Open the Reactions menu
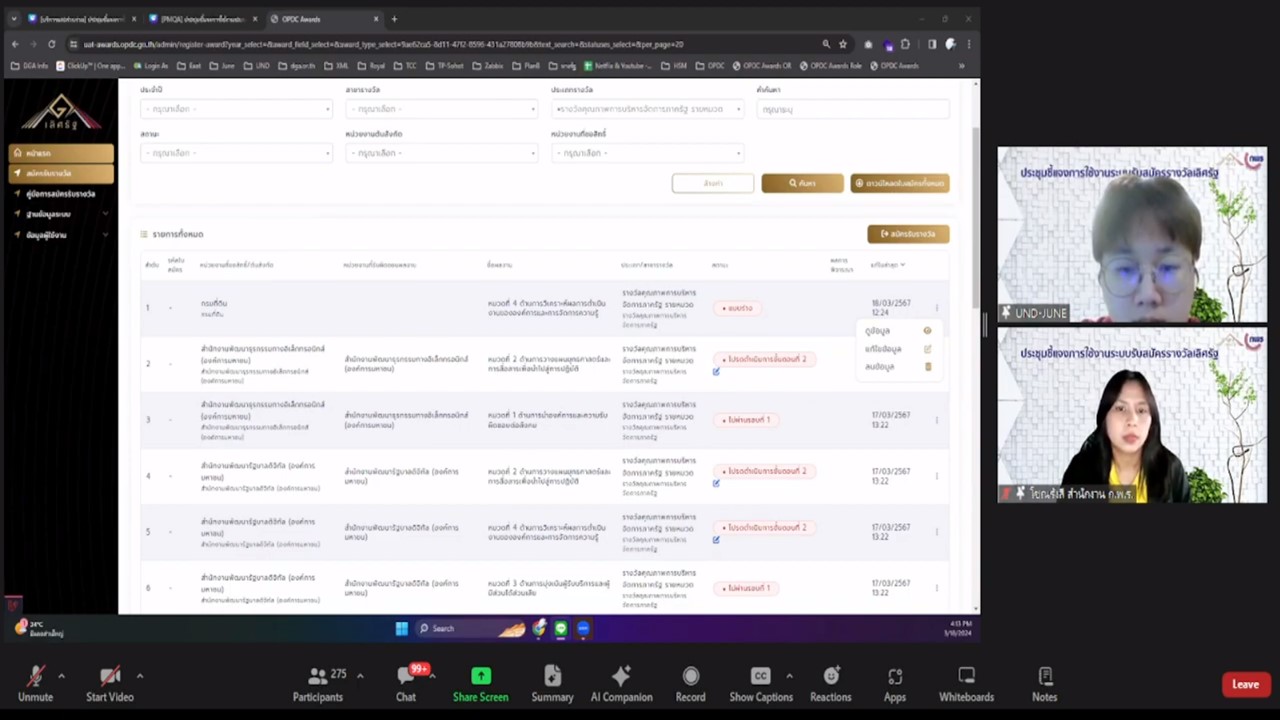 830,677
